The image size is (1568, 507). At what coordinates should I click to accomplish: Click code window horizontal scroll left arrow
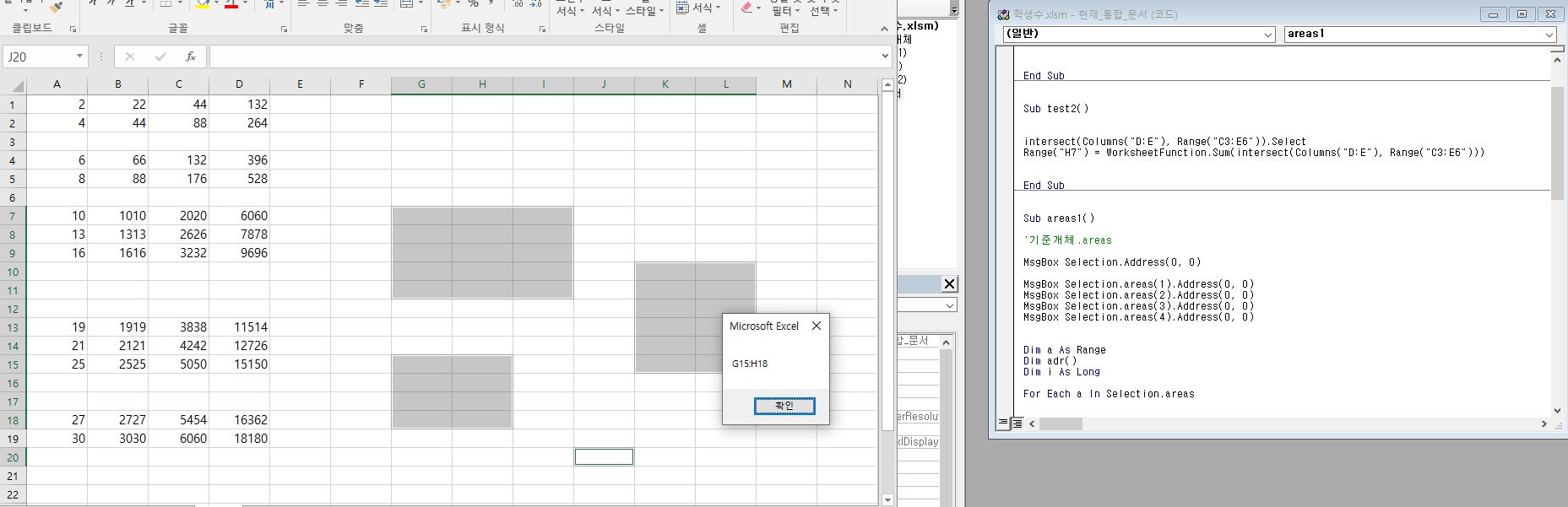(x=1032, y=423)
